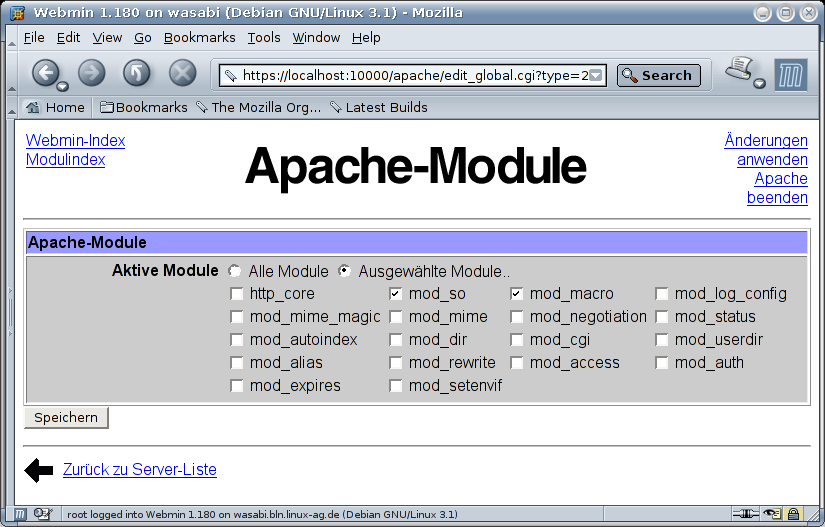Check the mod_alias checkbox

pos(237,363)
